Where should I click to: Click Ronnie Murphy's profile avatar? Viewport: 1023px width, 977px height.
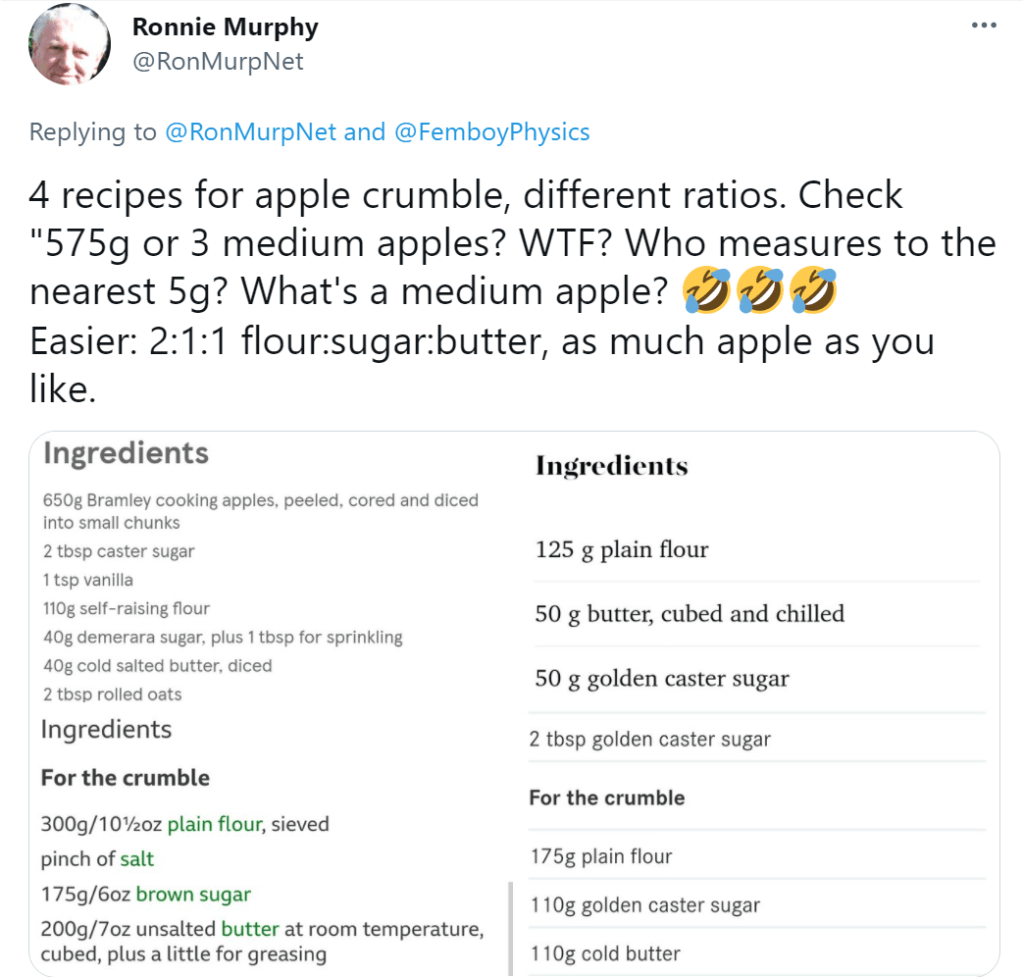(70, 44)
